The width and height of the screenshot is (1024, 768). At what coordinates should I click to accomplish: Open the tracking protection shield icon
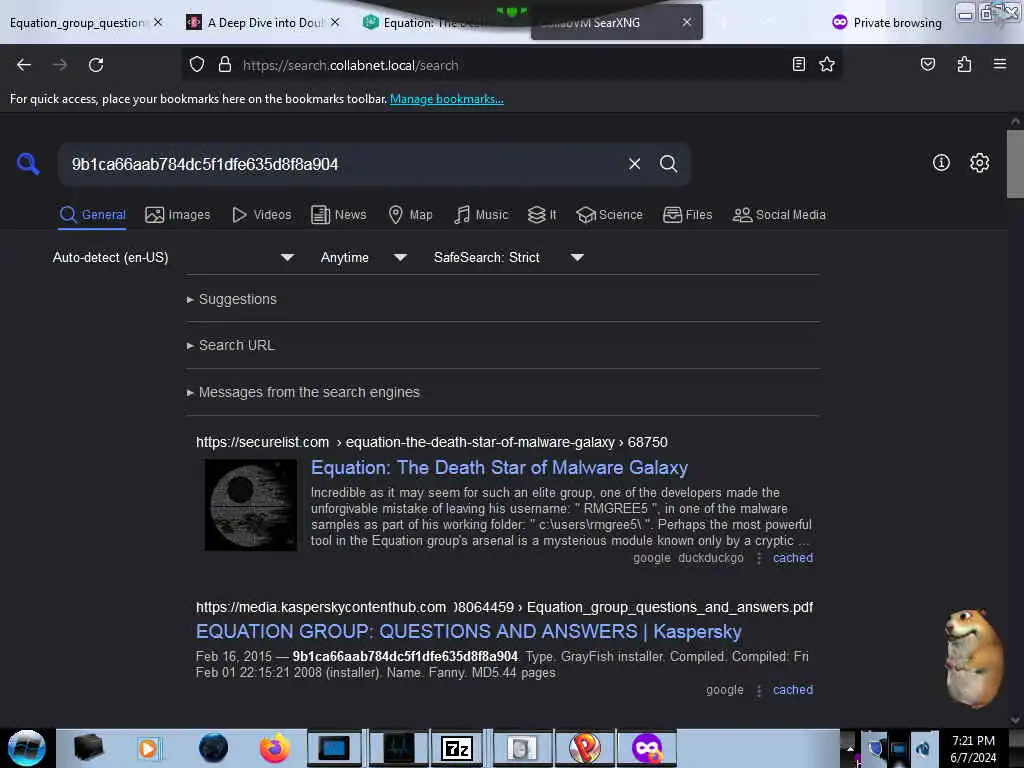click(x=197, y=65)
